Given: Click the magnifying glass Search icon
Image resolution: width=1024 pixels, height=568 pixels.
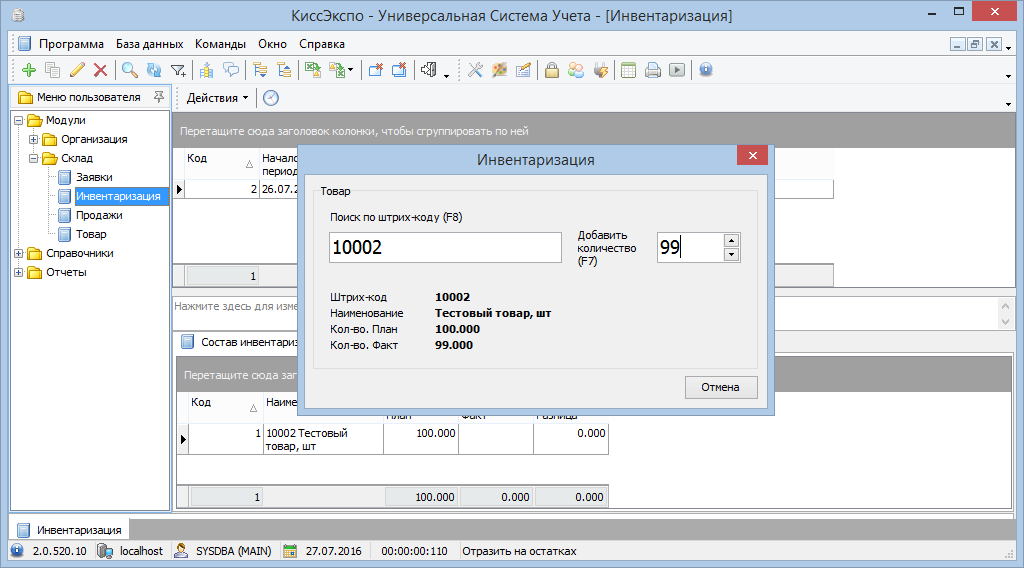Looking at the screenshot, I should (x=129, y=70).
